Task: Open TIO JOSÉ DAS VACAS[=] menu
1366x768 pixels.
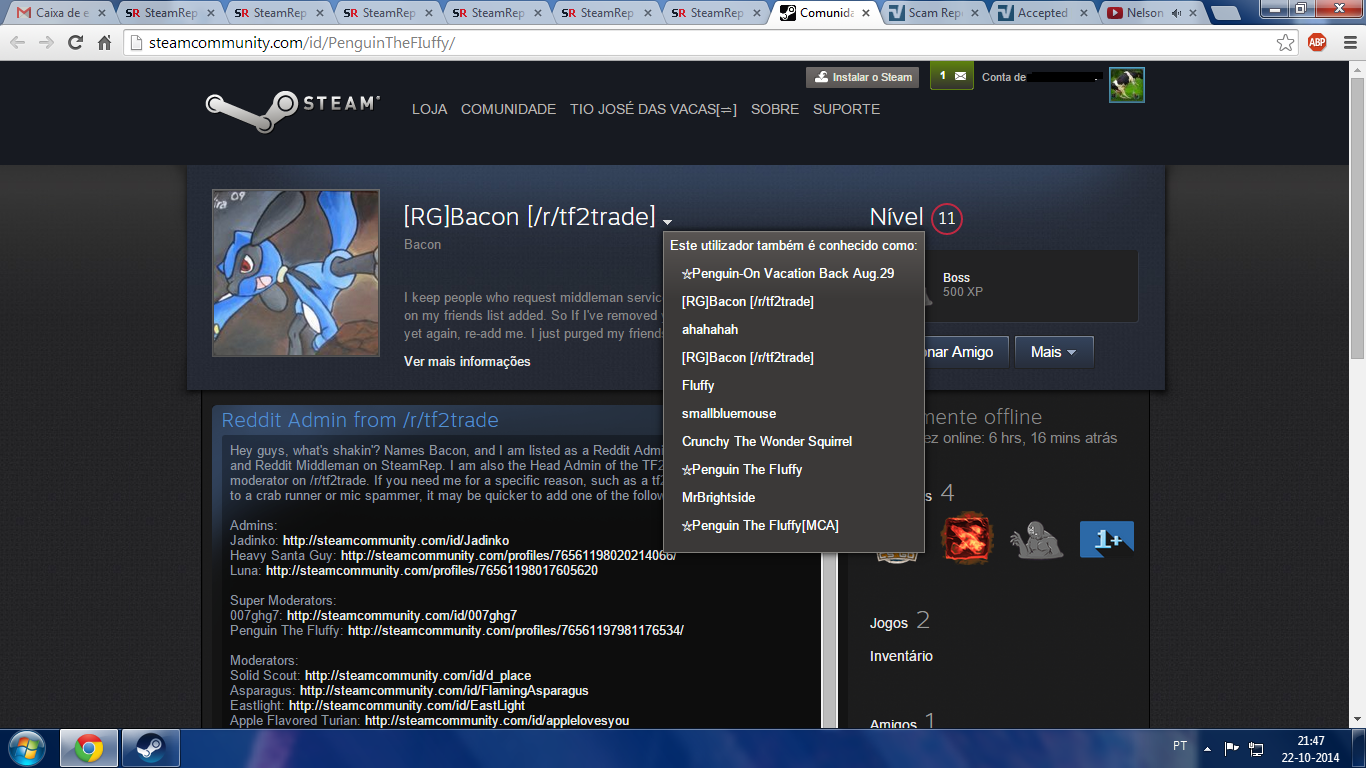Action: point(653,109)
